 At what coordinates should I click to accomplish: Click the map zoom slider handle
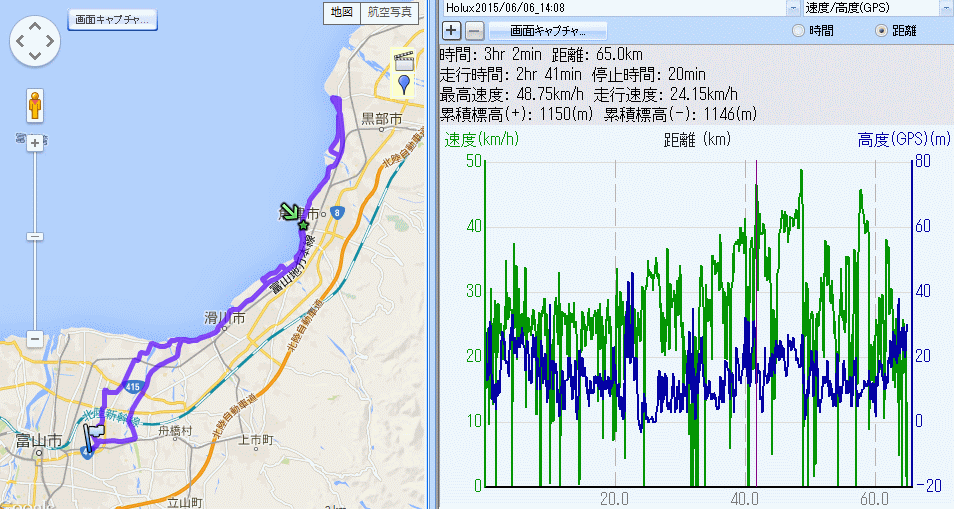pos(35,237)
